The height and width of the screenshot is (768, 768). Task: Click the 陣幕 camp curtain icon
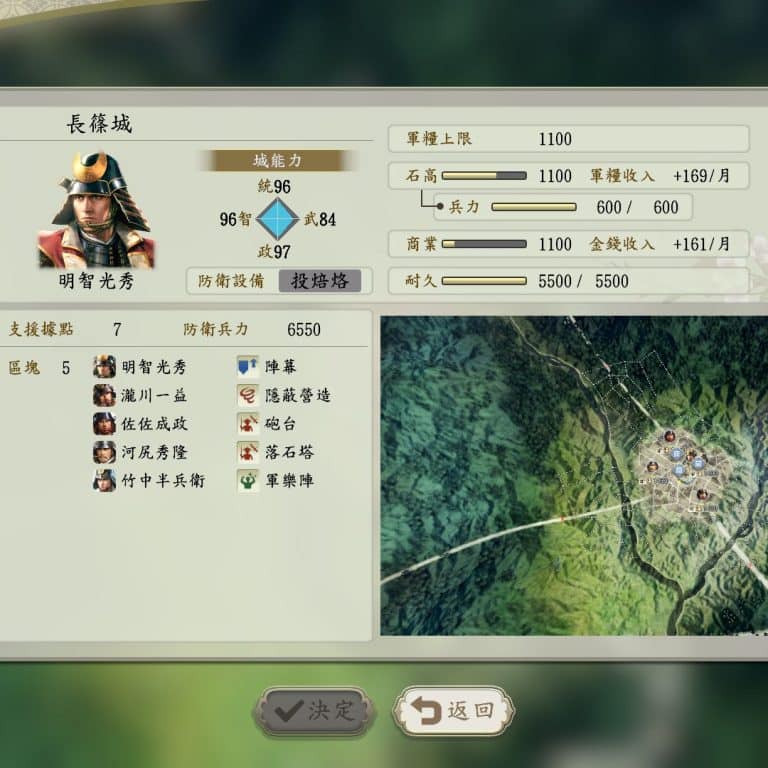[248, 366]
